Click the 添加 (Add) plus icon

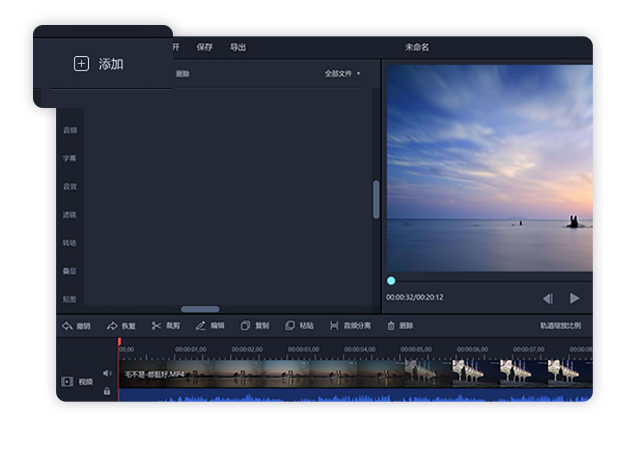pos(81,64)
